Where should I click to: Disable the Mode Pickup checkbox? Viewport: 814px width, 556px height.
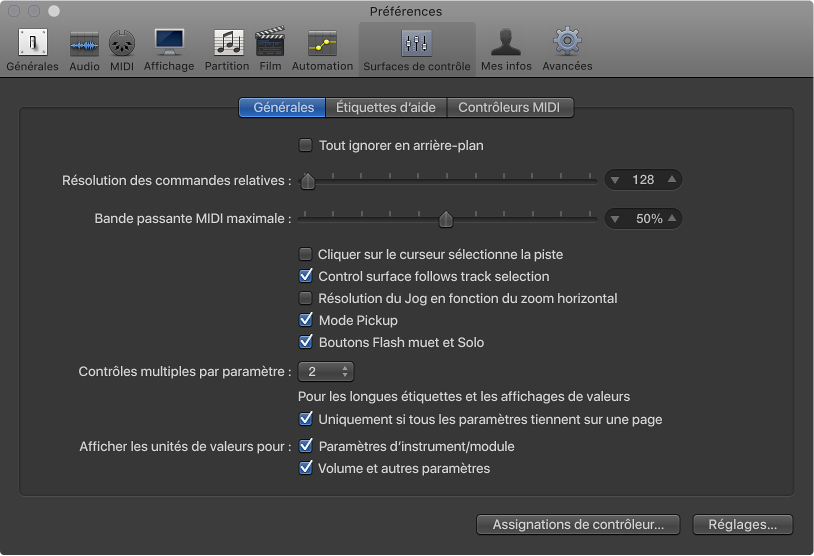tap(306, 321)
